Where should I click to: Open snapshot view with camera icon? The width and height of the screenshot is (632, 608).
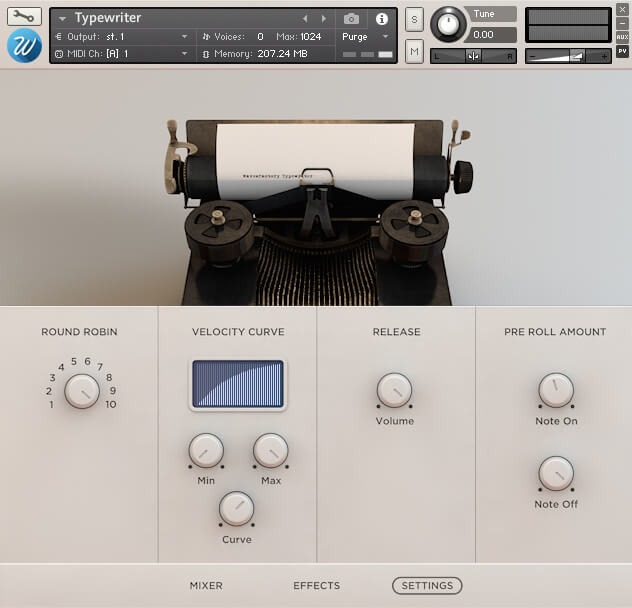tap(351, 19)
